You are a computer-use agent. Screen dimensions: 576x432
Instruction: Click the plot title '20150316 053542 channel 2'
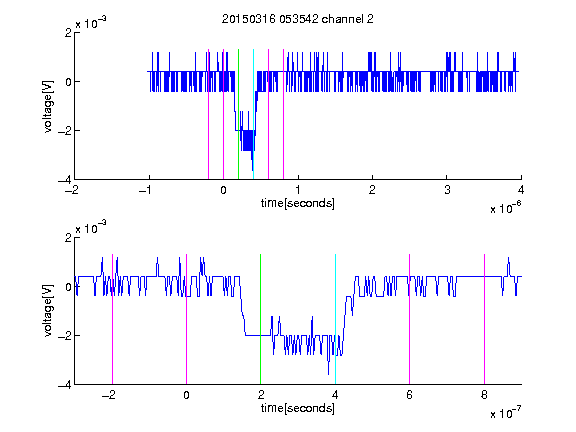pos(298,19)
